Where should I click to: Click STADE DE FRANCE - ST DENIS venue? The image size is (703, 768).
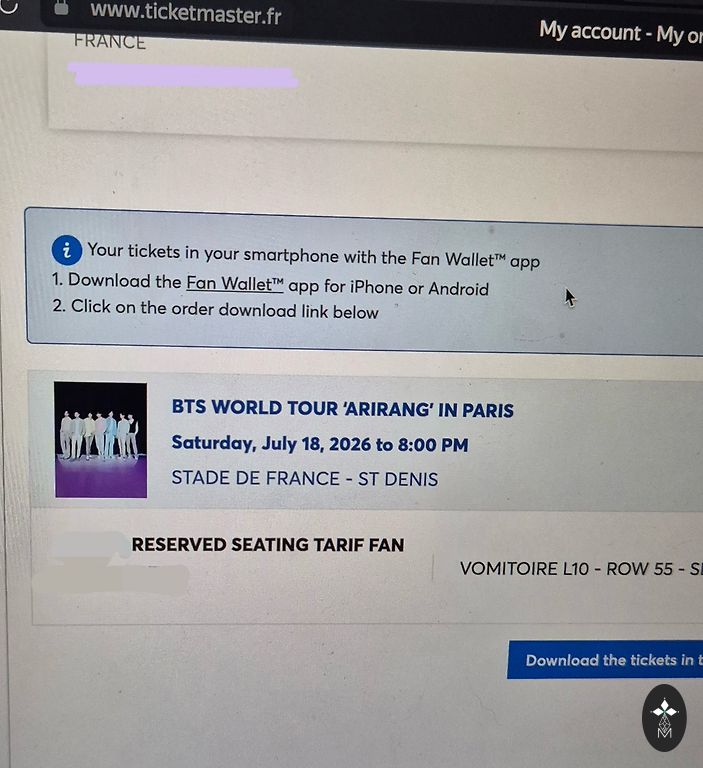305,478
